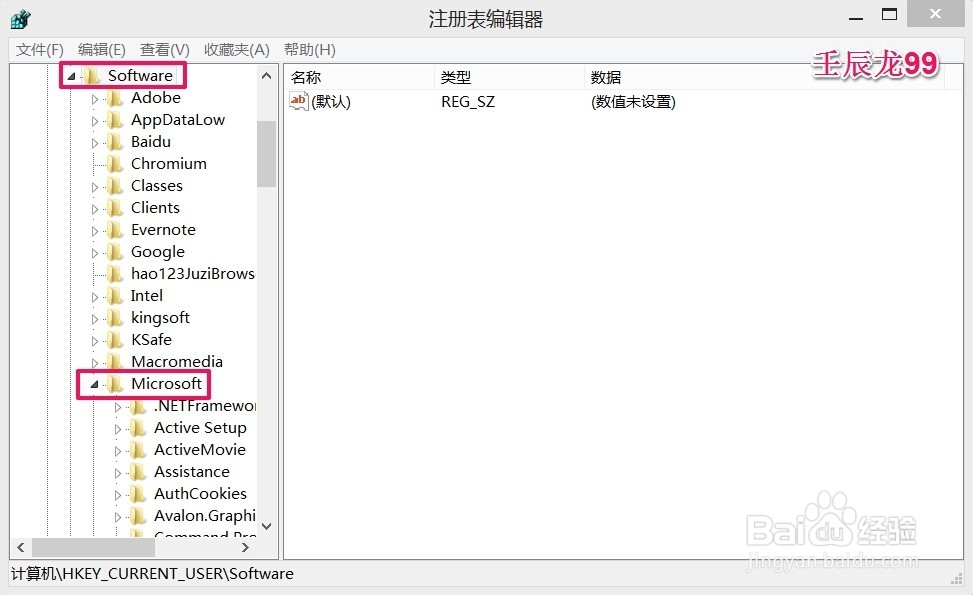Click the ActiveMovie folder icon
This screenshot has width=973, height=595.
137,450
